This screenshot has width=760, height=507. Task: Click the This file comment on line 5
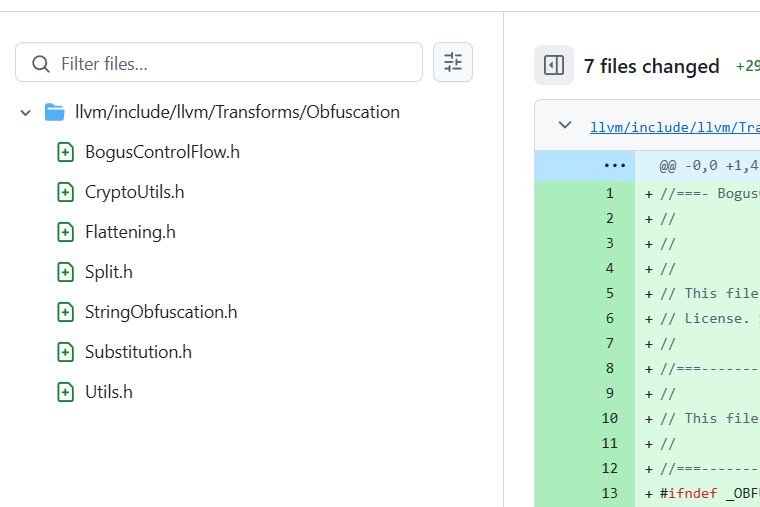[710, 293]
